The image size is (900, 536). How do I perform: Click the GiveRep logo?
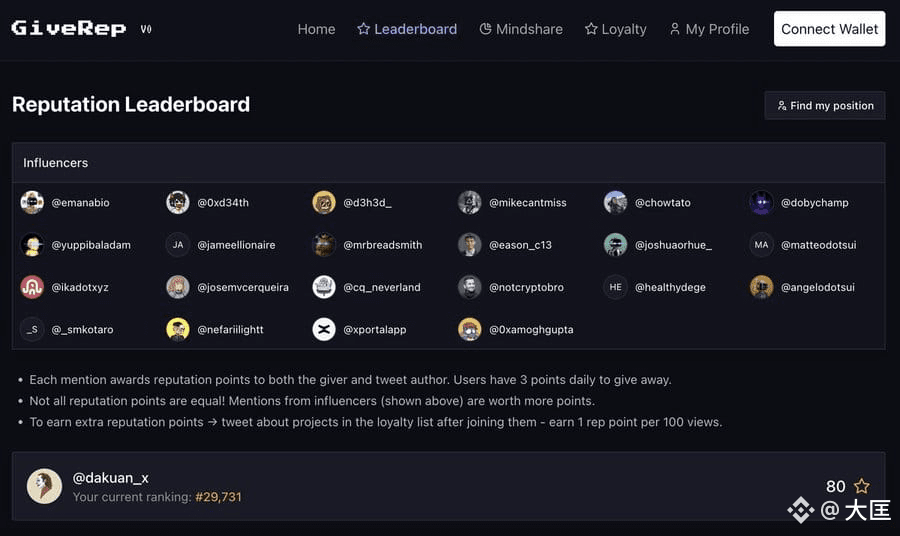point(69,29)
